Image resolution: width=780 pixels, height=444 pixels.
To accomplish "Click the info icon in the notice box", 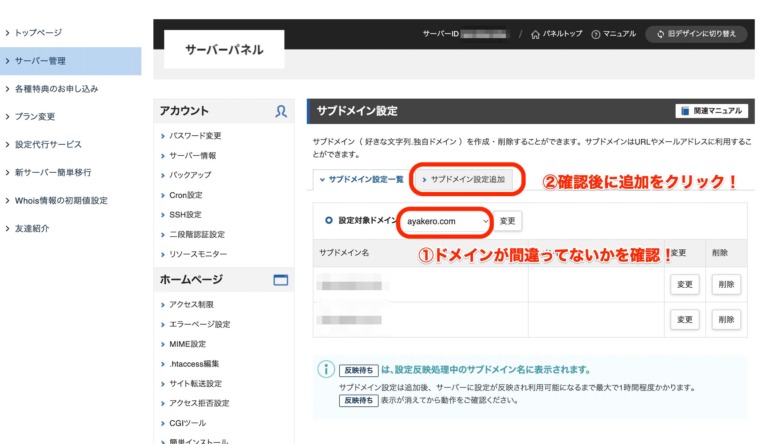I will click(x=326, y=369).
